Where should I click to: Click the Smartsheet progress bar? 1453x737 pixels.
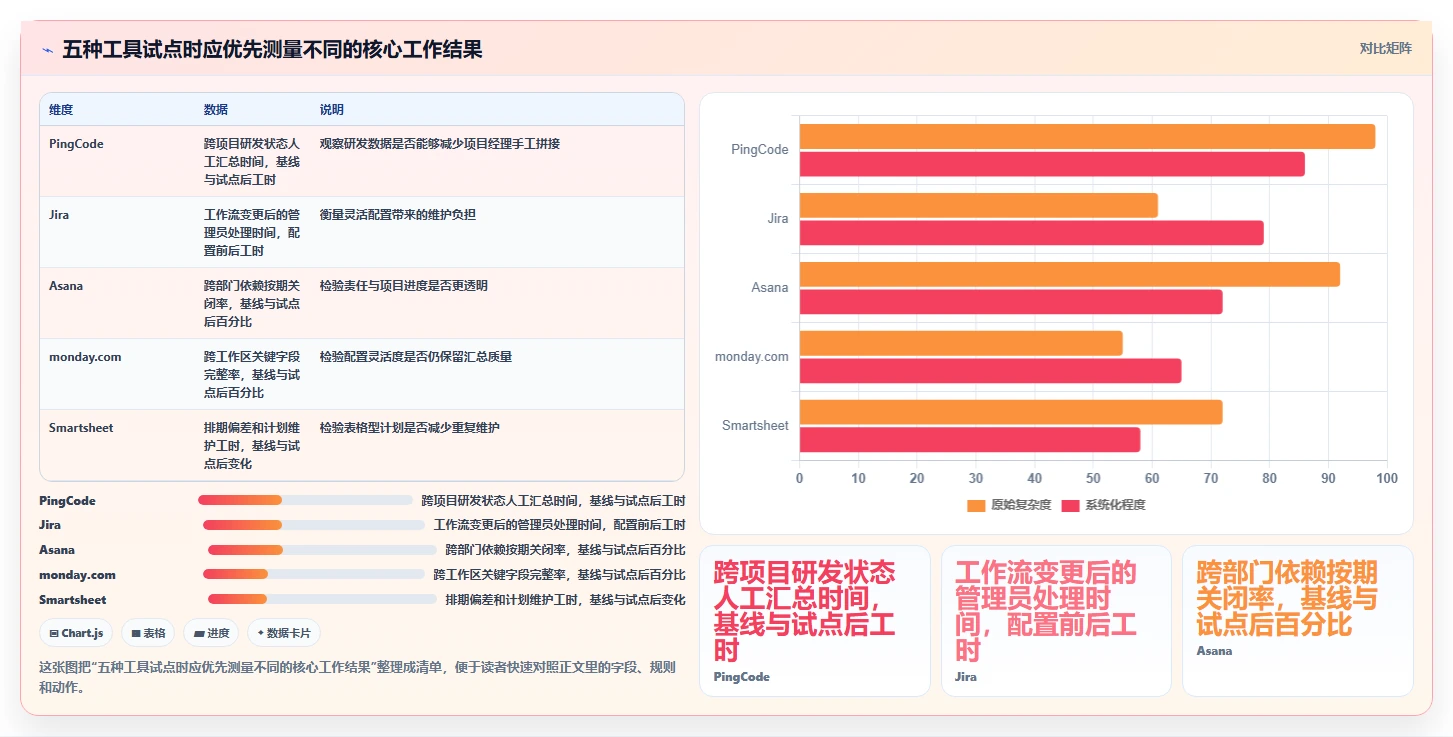[322, 599]
